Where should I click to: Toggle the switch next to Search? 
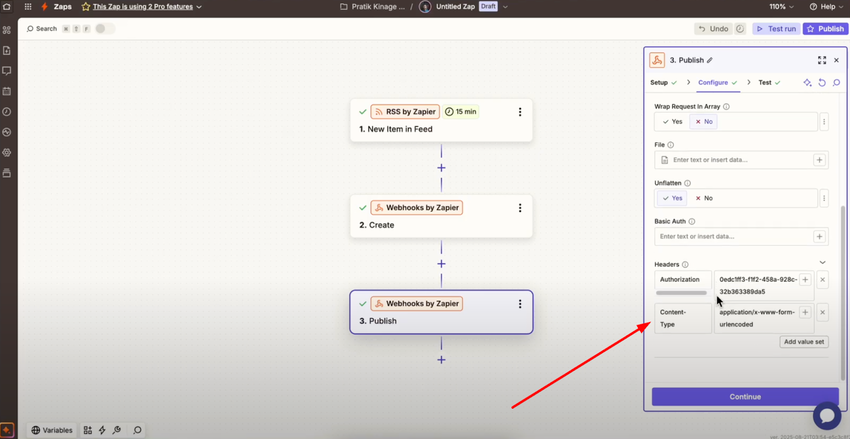click(x=105, y=29)
